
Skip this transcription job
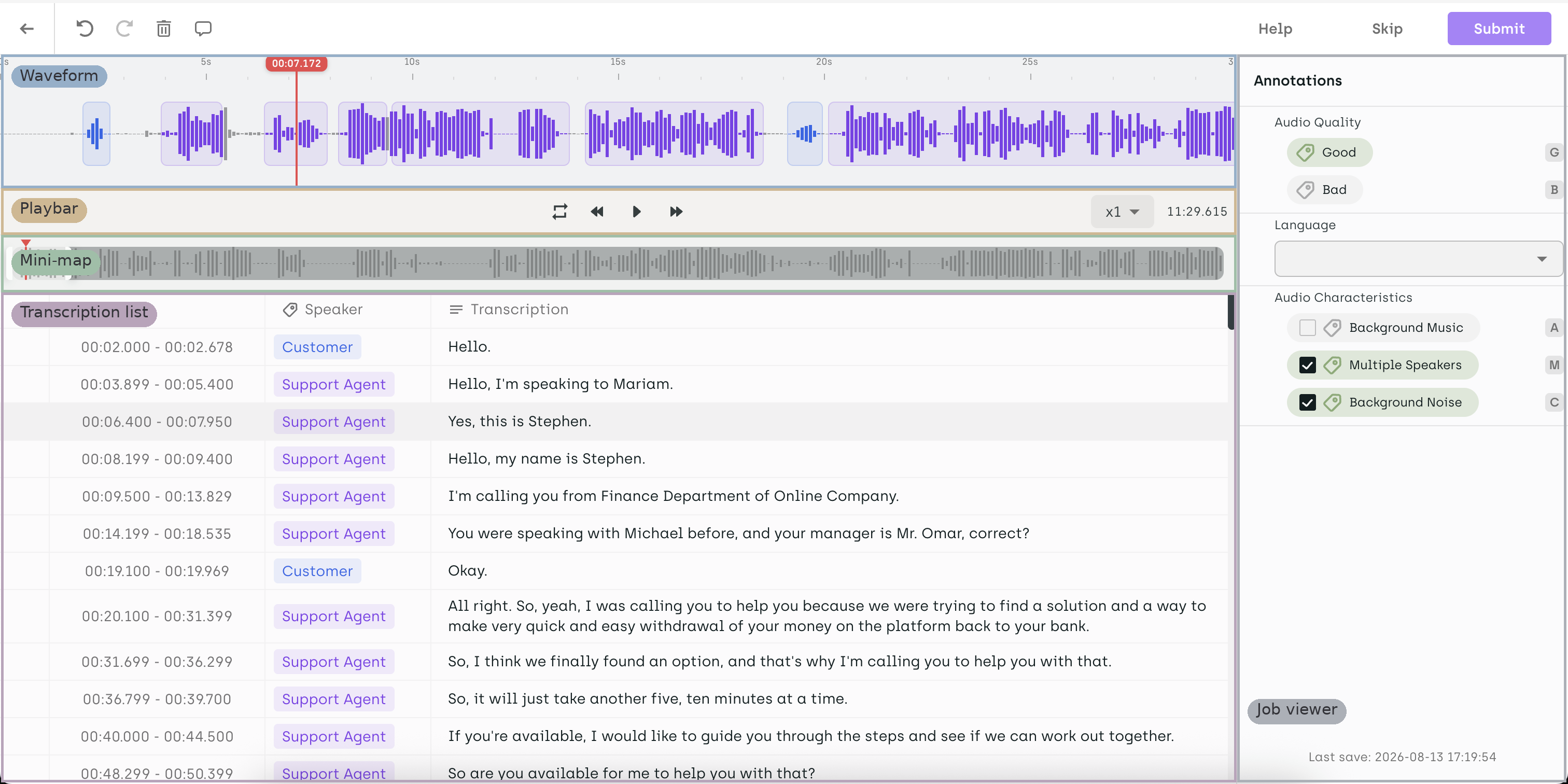point(1387,29)
